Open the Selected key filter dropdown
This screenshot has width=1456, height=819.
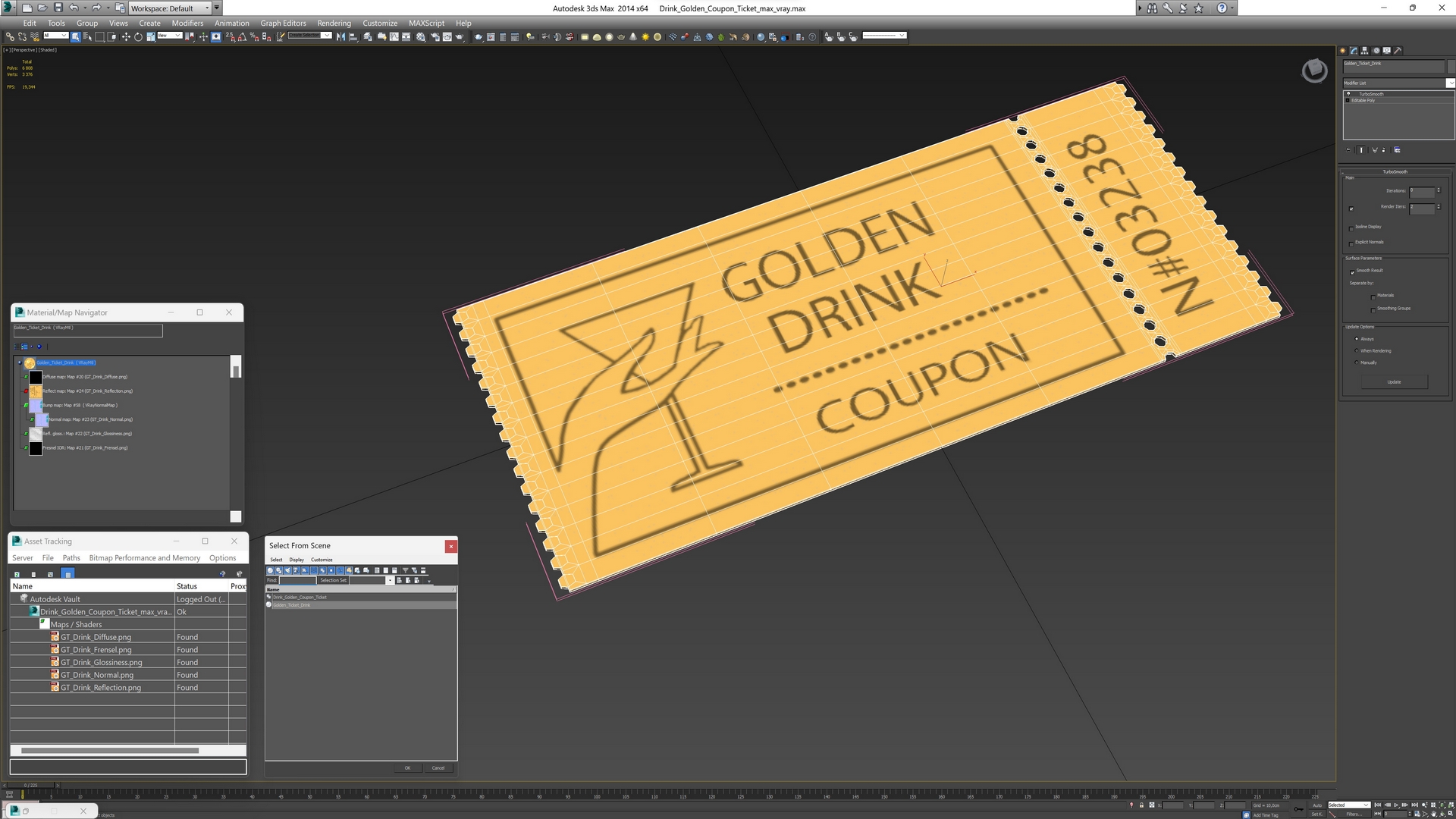point(1348,805)
